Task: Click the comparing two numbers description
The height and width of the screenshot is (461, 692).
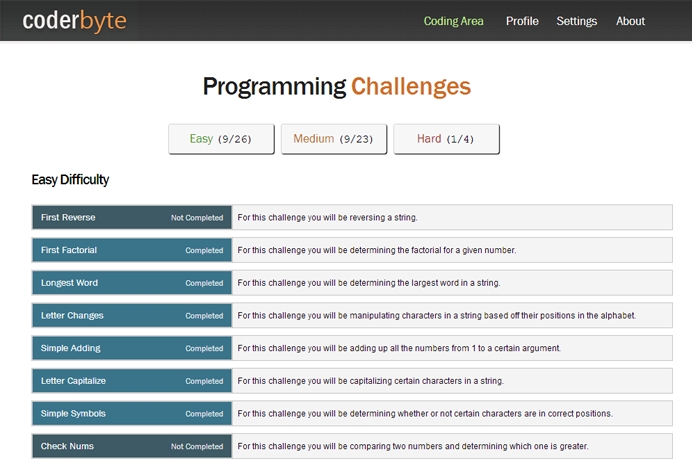Action: (412, 446)
